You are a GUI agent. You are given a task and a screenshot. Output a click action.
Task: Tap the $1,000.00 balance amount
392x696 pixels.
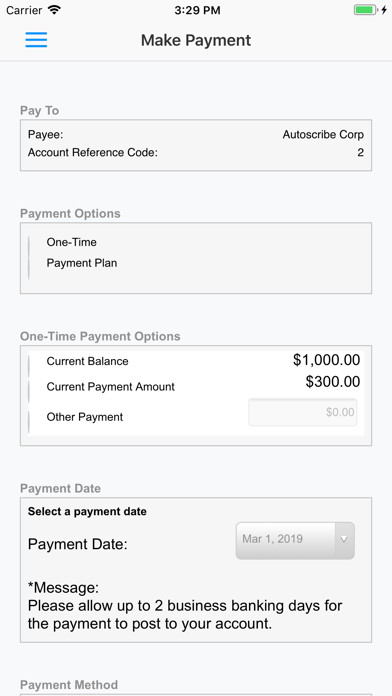(x=326, y=360)
